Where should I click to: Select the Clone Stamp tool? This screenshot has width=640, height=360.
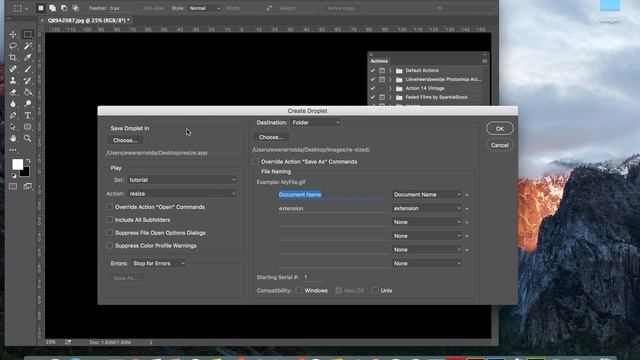(x=13, y=80)
